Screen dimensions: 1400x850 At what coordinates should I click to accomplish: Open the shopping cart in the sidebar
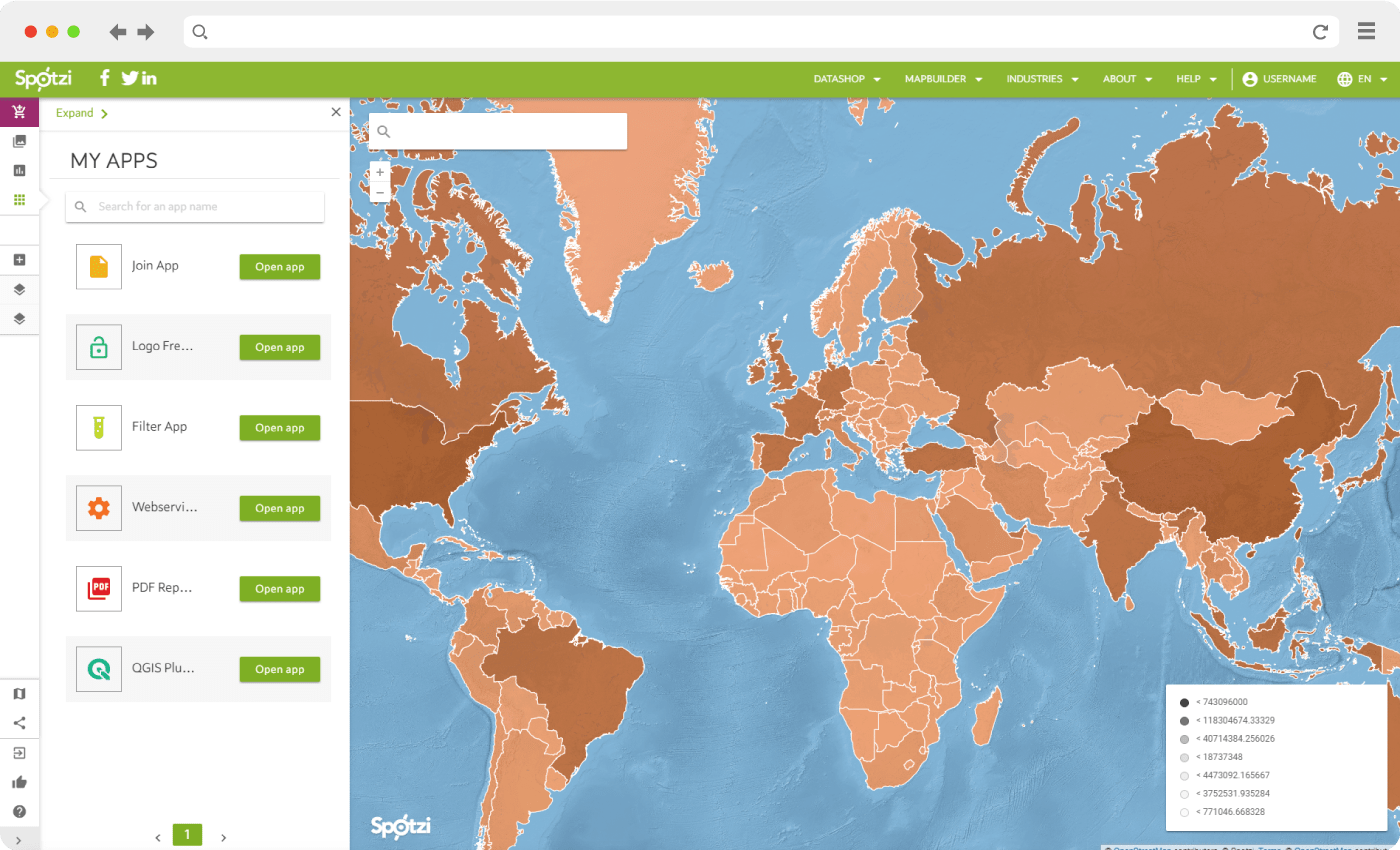(19, 112)
